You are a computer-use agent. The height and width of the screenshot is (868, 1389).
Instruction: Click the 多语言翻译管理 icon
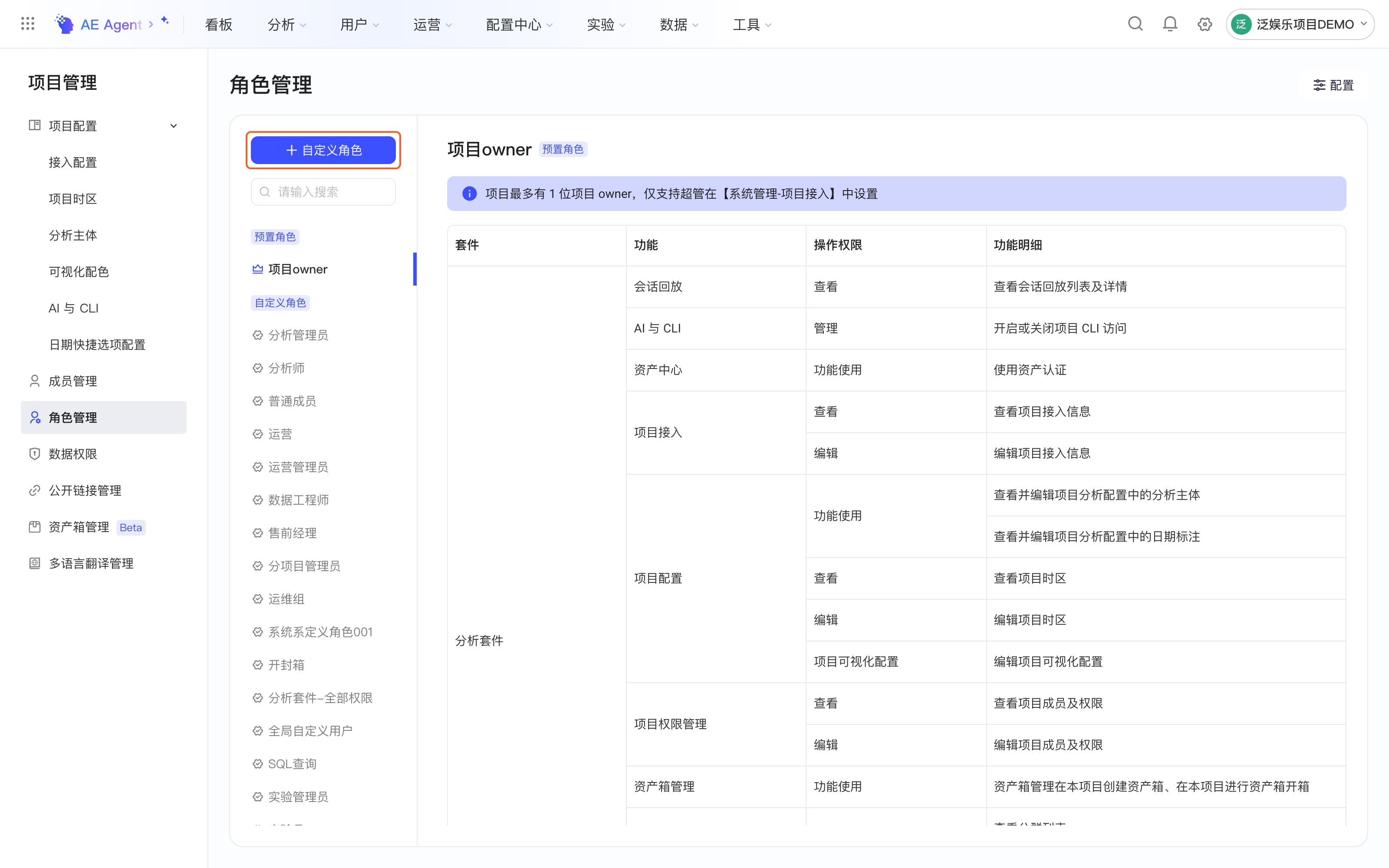pos(34,563)
